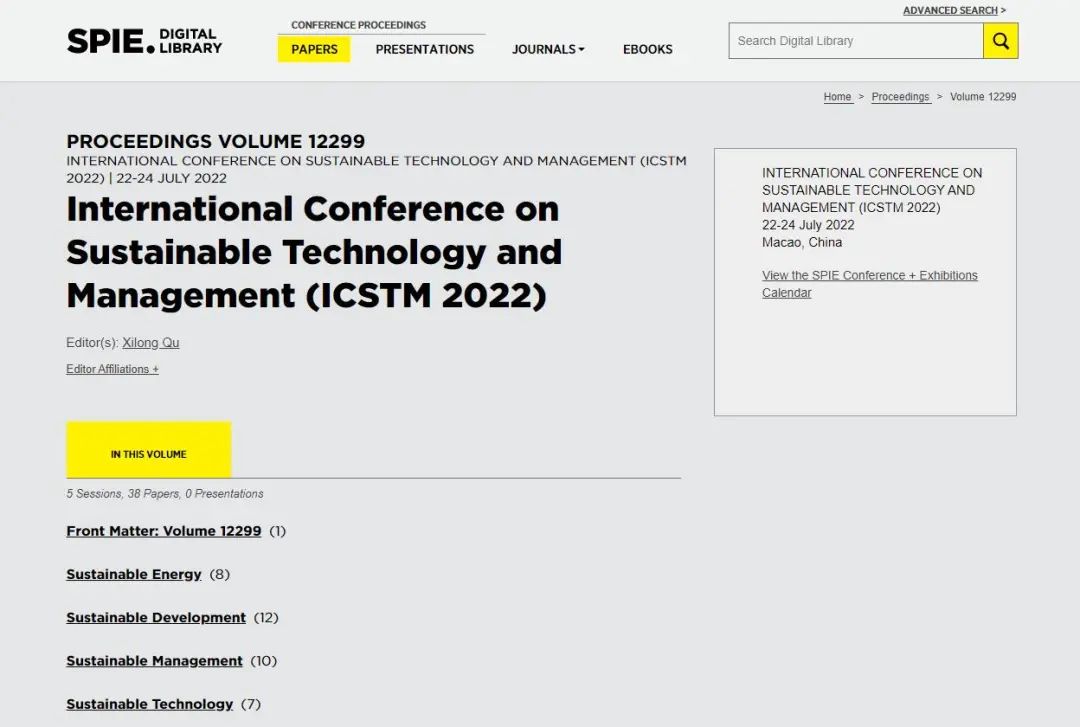Expand Editor Affiliations section

tap(112, 369)
